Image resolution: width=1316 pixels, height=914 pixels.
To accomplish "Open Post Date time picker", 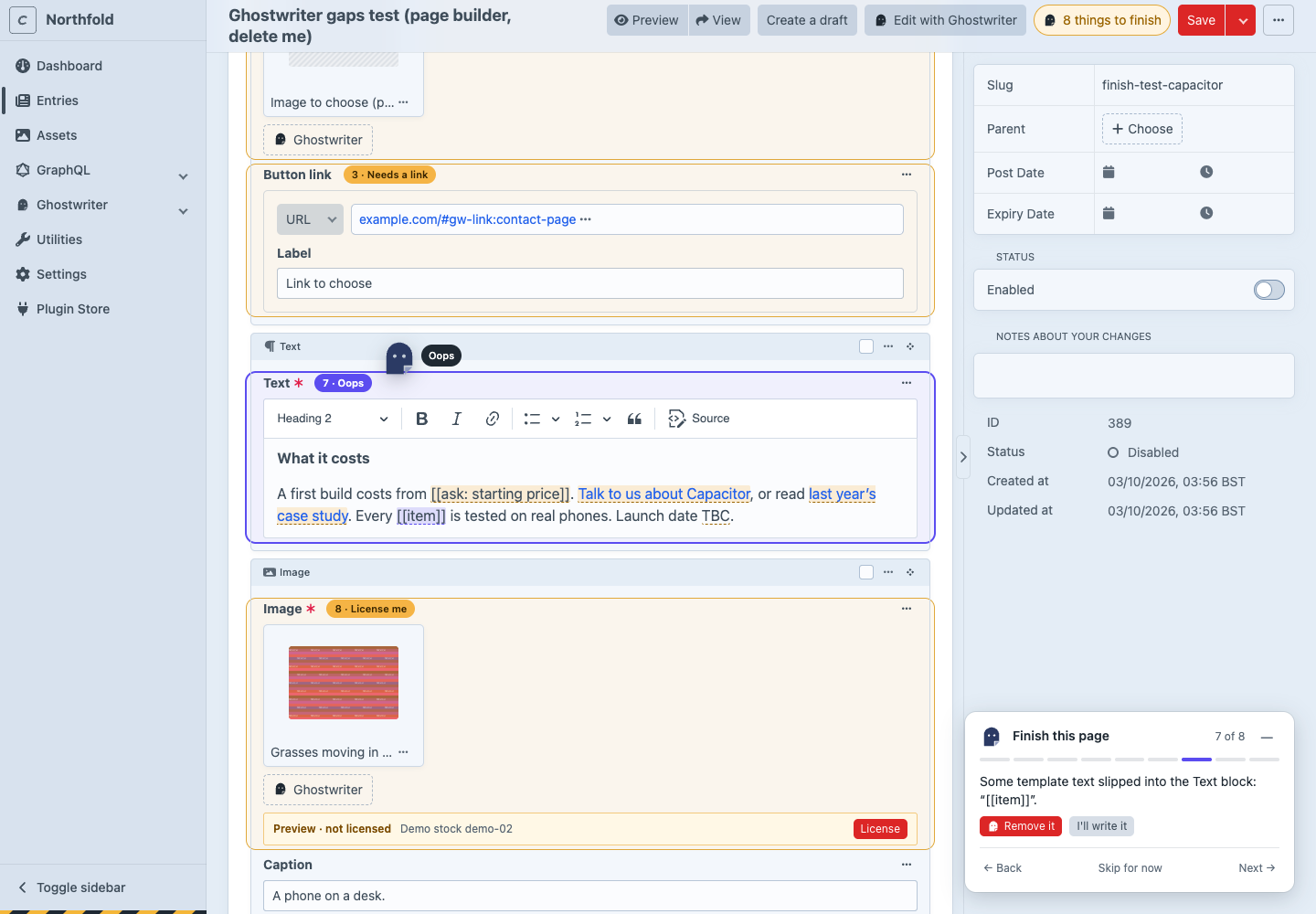I will pos(1206,172).
